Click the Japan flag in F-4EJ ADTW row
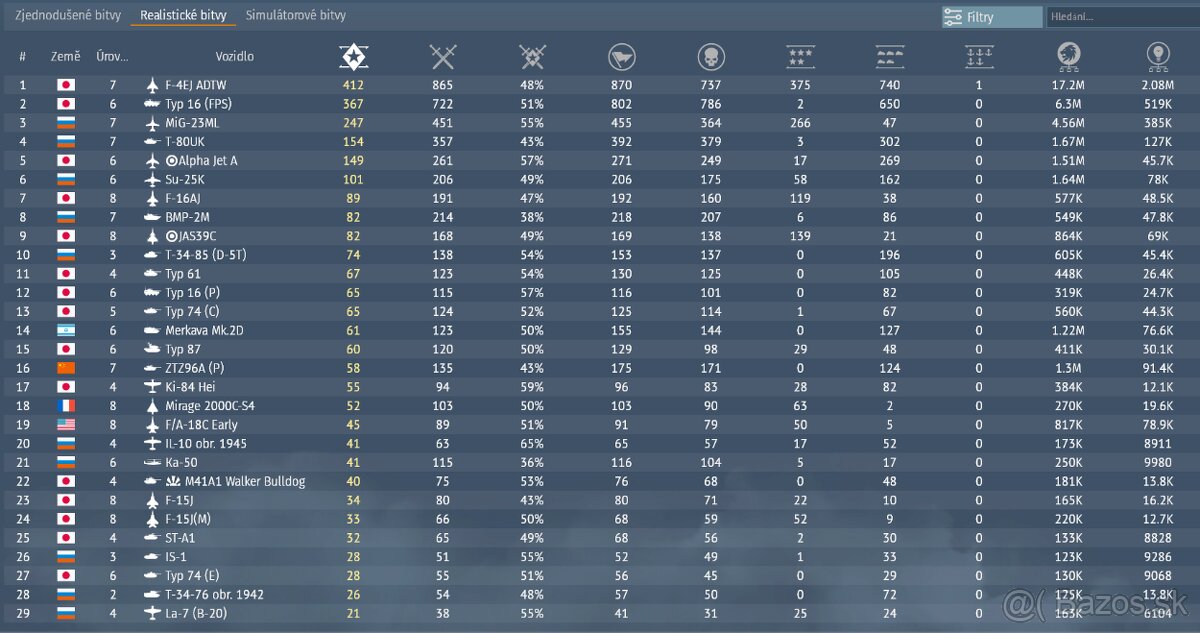 [x=66, y=85]
